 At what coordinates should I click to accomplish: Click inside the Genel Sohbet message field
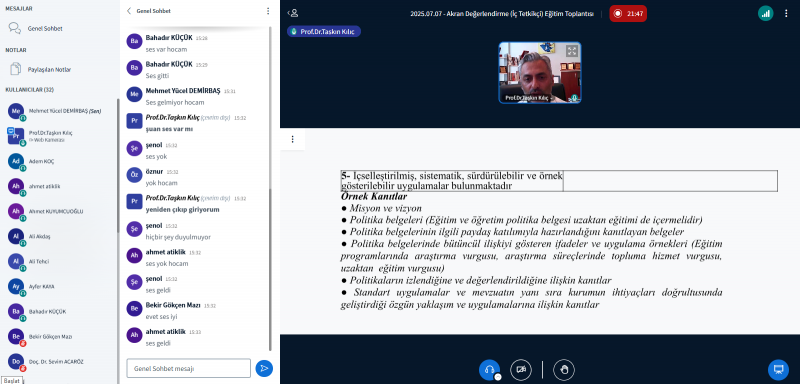(x=188, y=368)
